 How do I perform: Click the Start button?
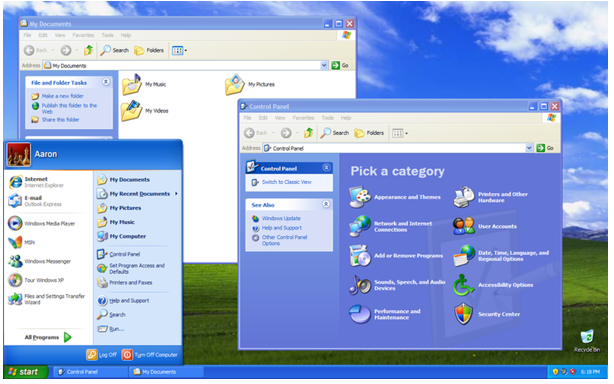point(25,372)
